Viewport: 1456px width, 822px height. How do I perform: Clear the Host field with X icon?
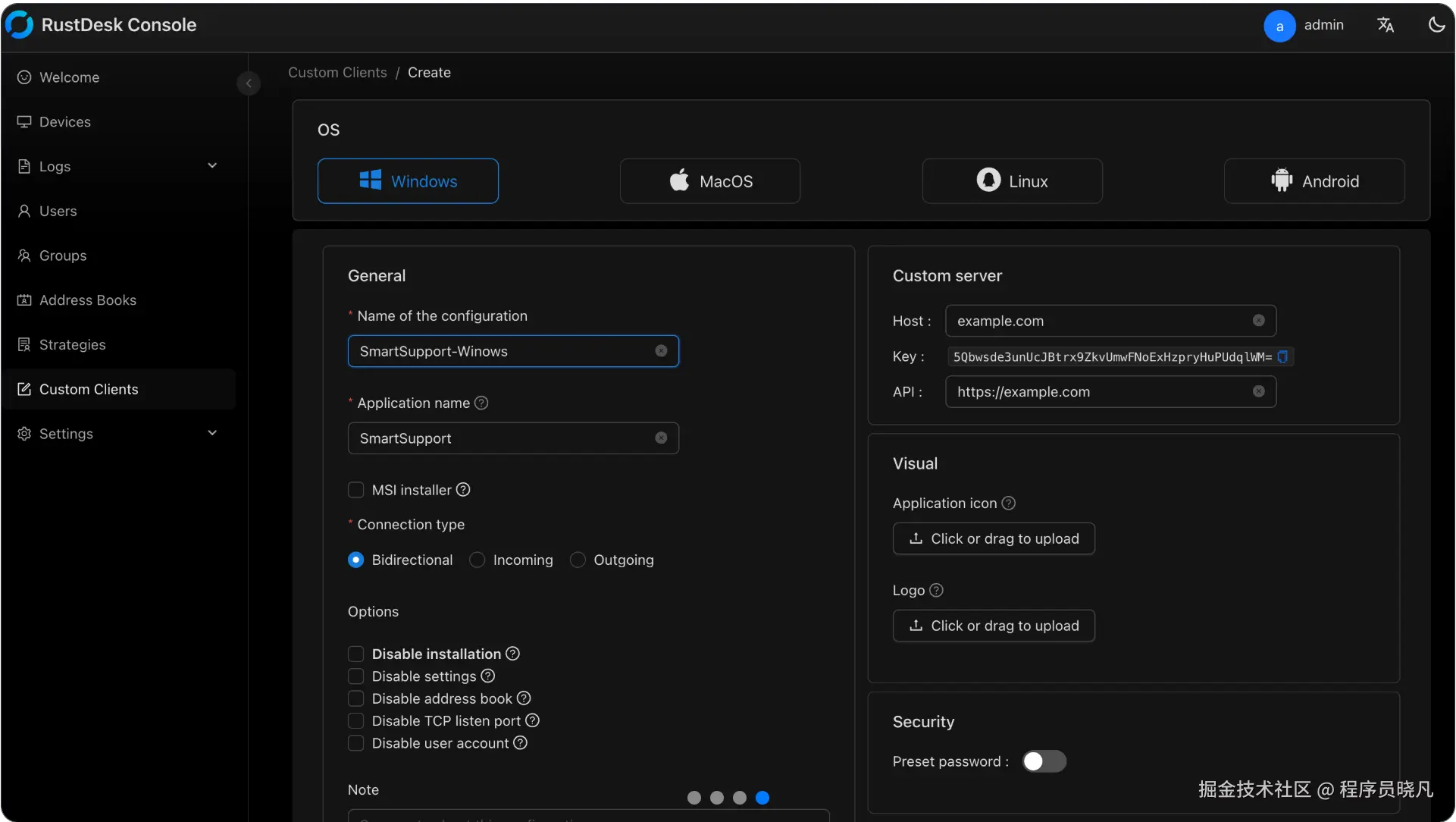tap(1258, 321)
